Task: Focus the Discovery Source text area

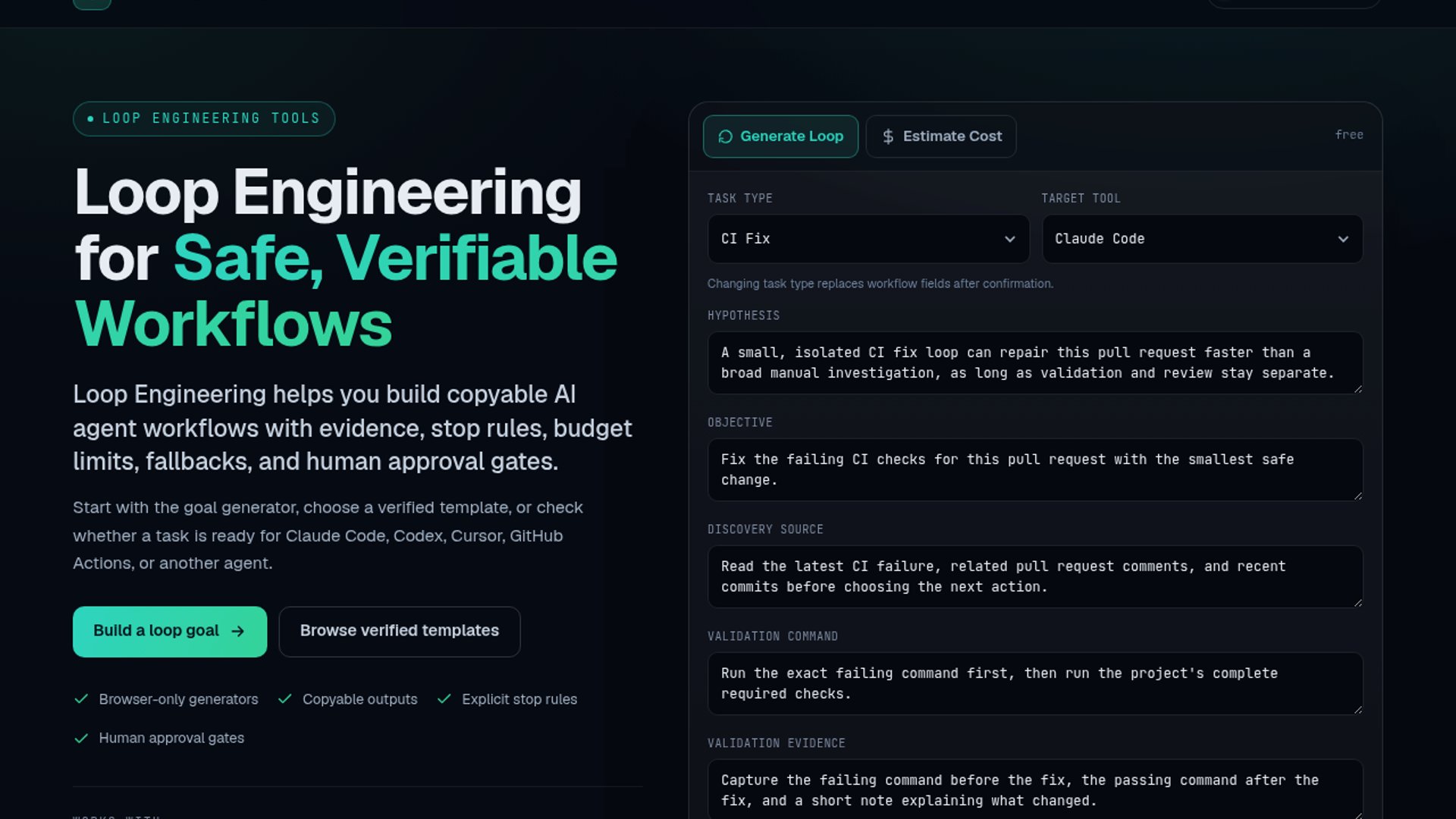Action: [1035, 576]
